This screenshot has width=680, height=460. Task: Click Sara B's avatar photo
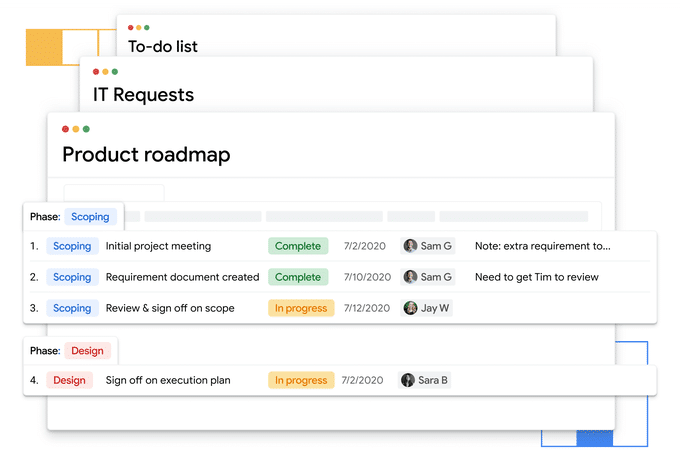(408, 380)
